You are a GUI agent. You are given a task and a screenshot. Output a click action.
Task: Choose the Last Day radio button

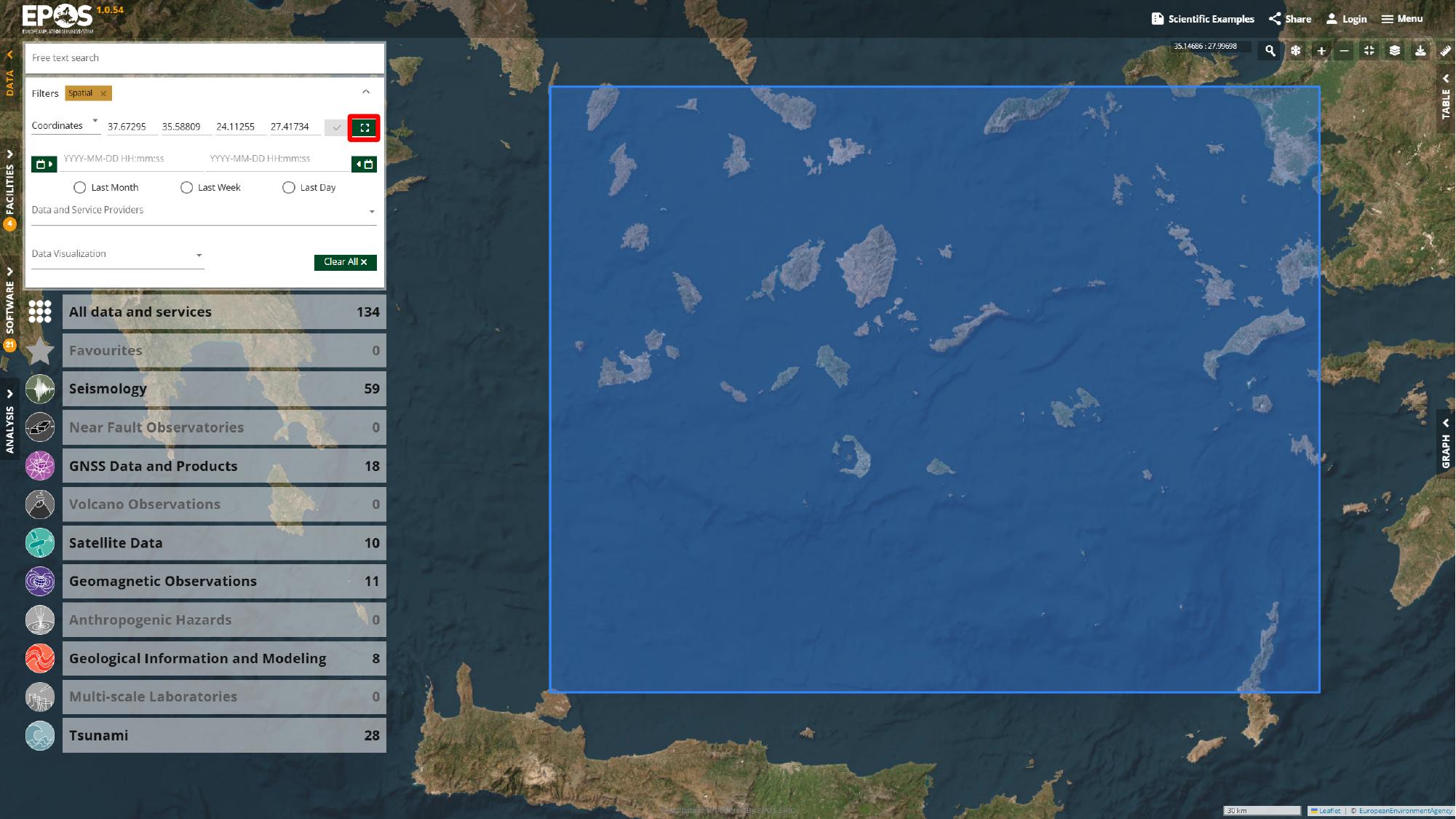[x=289, y=187]
